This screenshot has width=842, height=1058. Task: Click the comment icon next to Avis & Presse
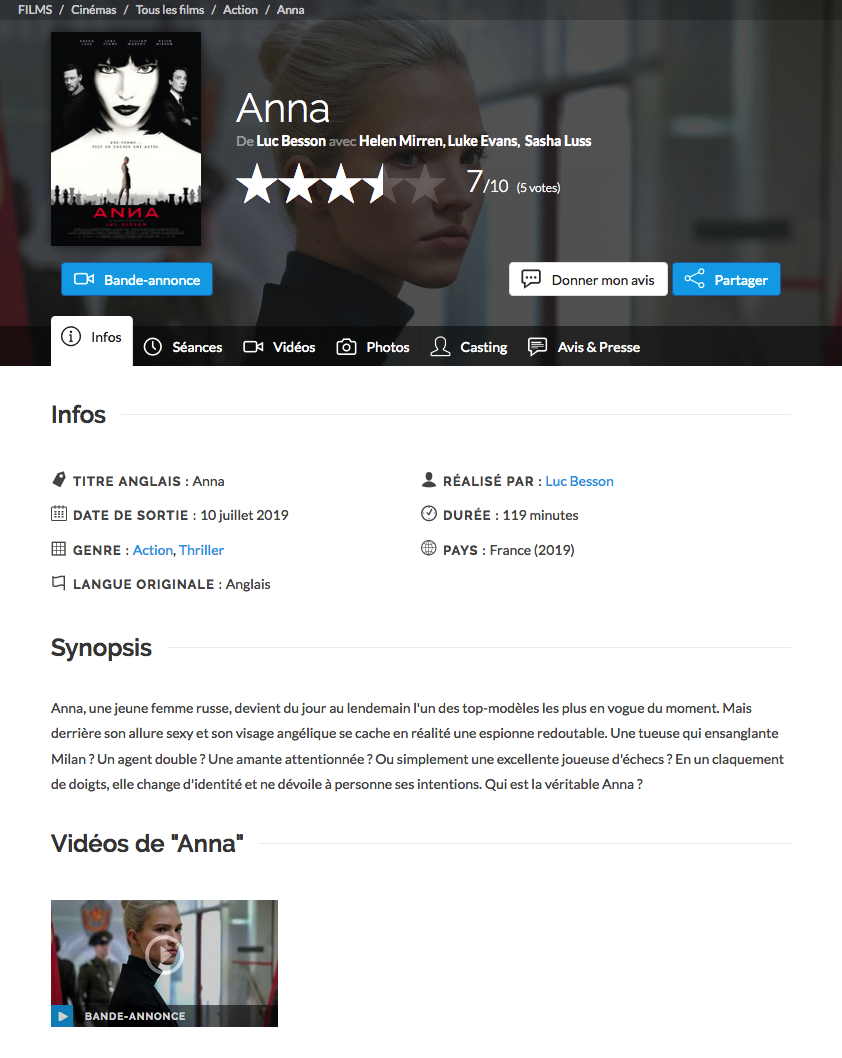coord(537,347)
